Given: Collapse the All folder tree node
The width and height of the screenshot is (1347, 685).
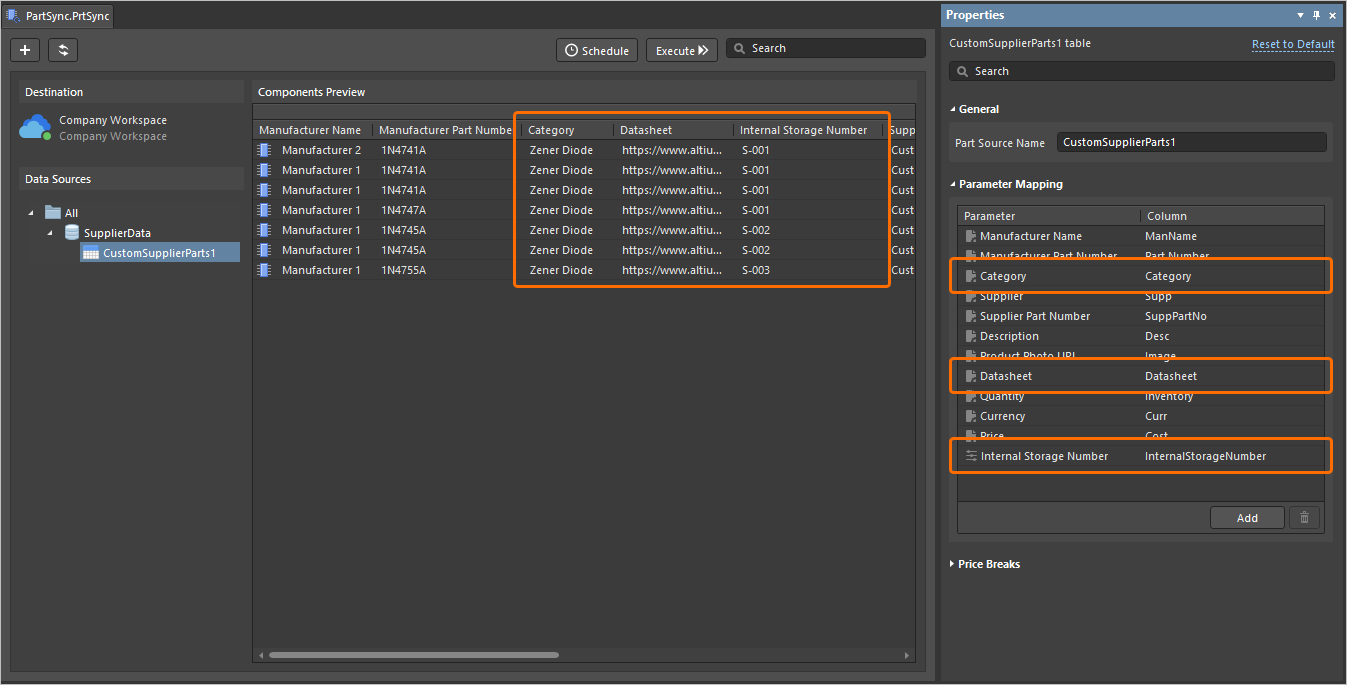Looking at the screenshot, I should pos(31,213).
